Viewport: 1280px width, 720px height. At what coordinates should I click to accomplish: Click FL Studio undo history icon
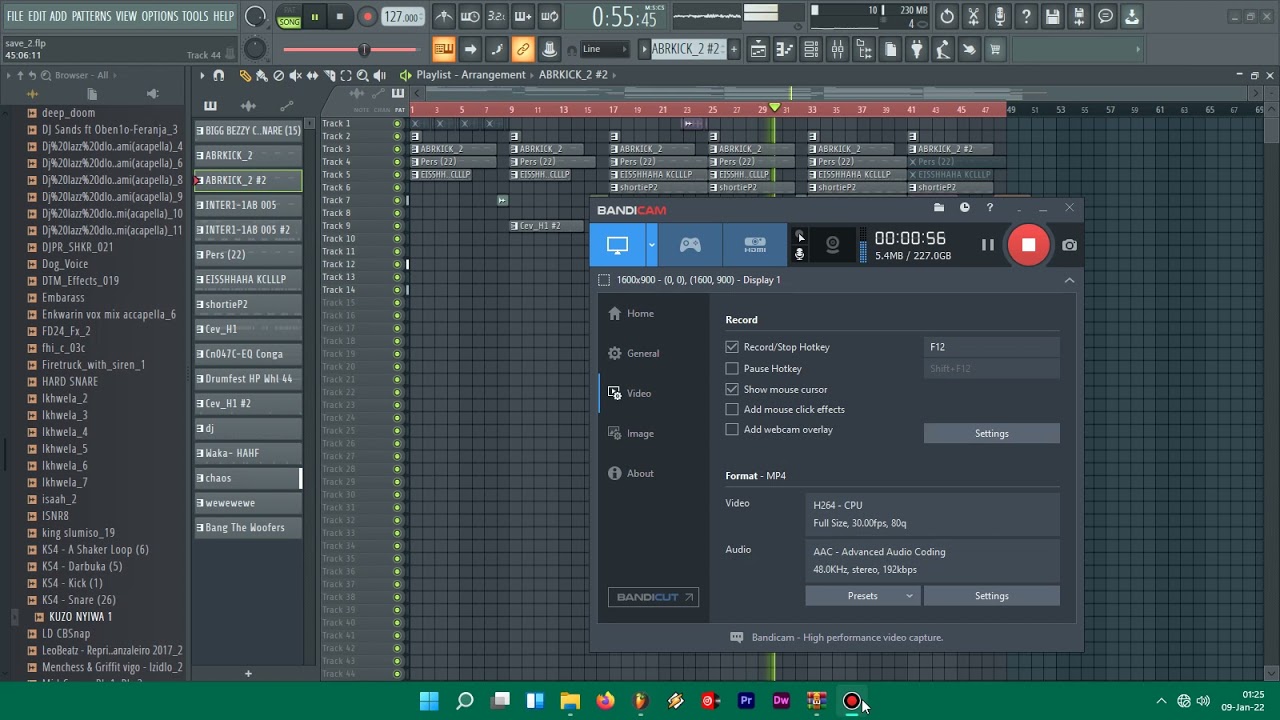coord(947,17)
